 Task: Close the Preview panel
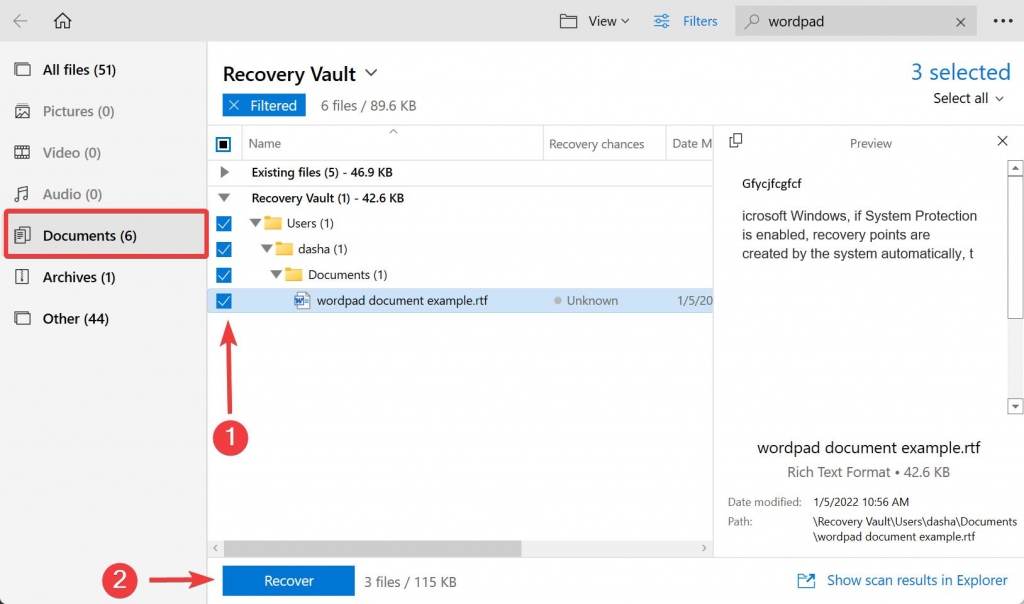(x=1002, y=141)
